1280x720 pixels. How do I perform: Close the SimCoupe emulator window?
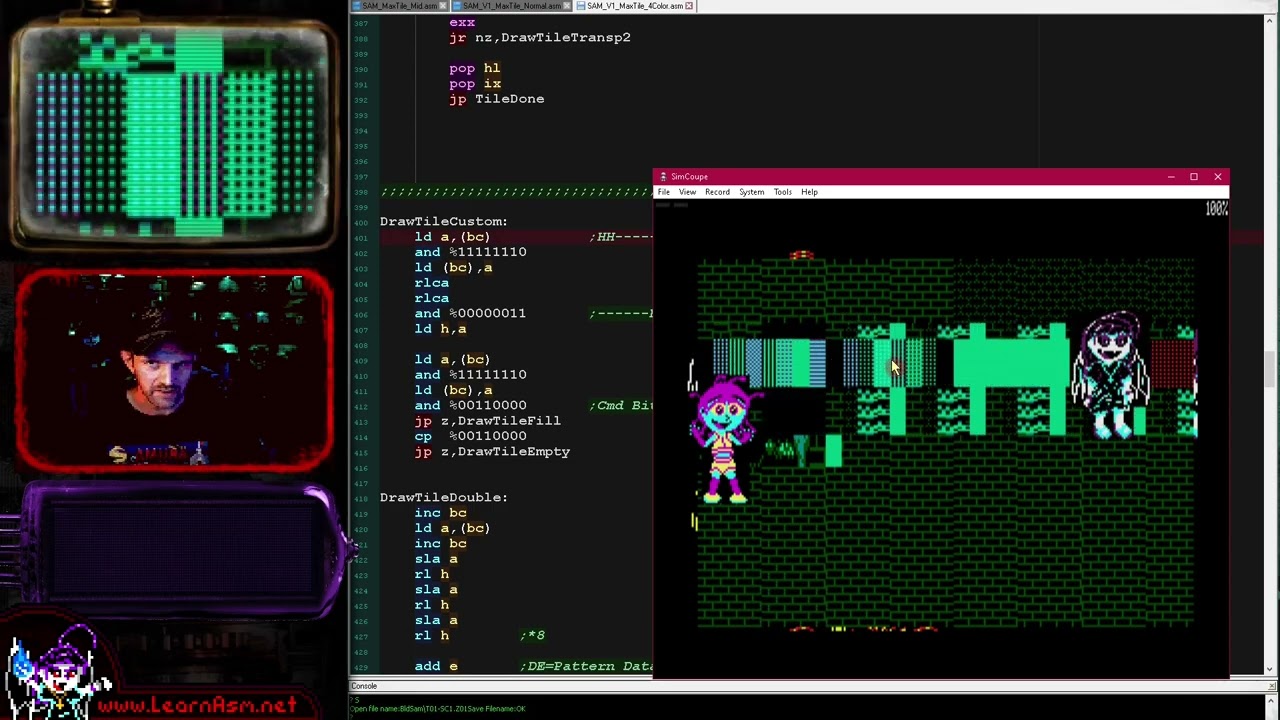(1217, 177)
